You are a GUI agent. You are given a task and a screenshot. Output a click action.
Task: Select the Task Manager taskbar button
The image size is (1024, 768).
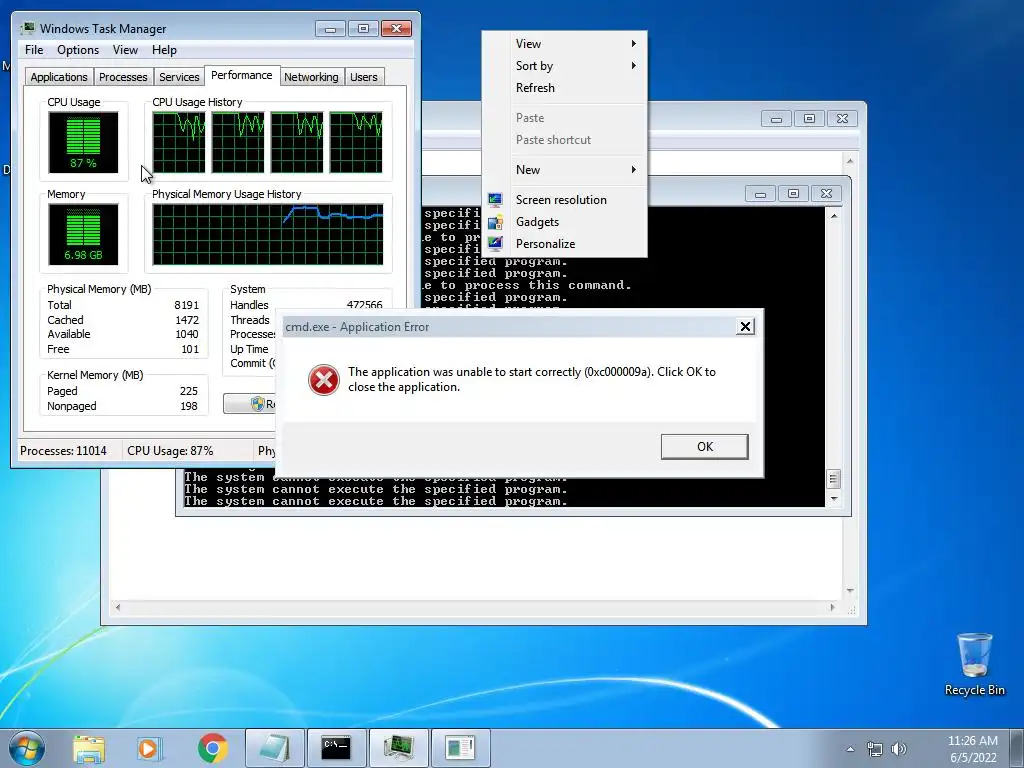click(x=398, y=748)
